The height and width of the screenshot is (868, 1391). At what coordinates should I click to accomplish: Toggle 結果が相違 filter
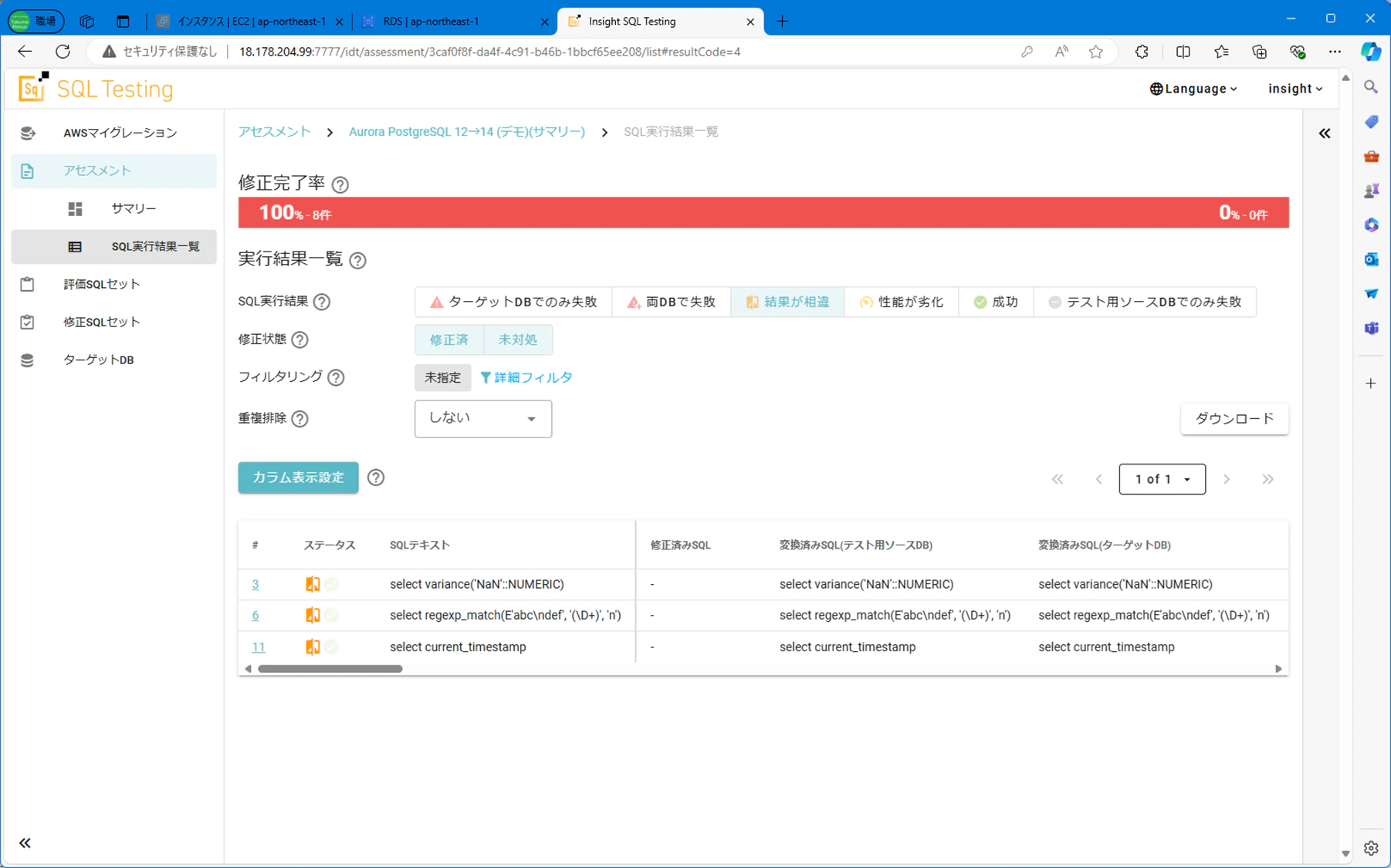(x=787, y=302)
